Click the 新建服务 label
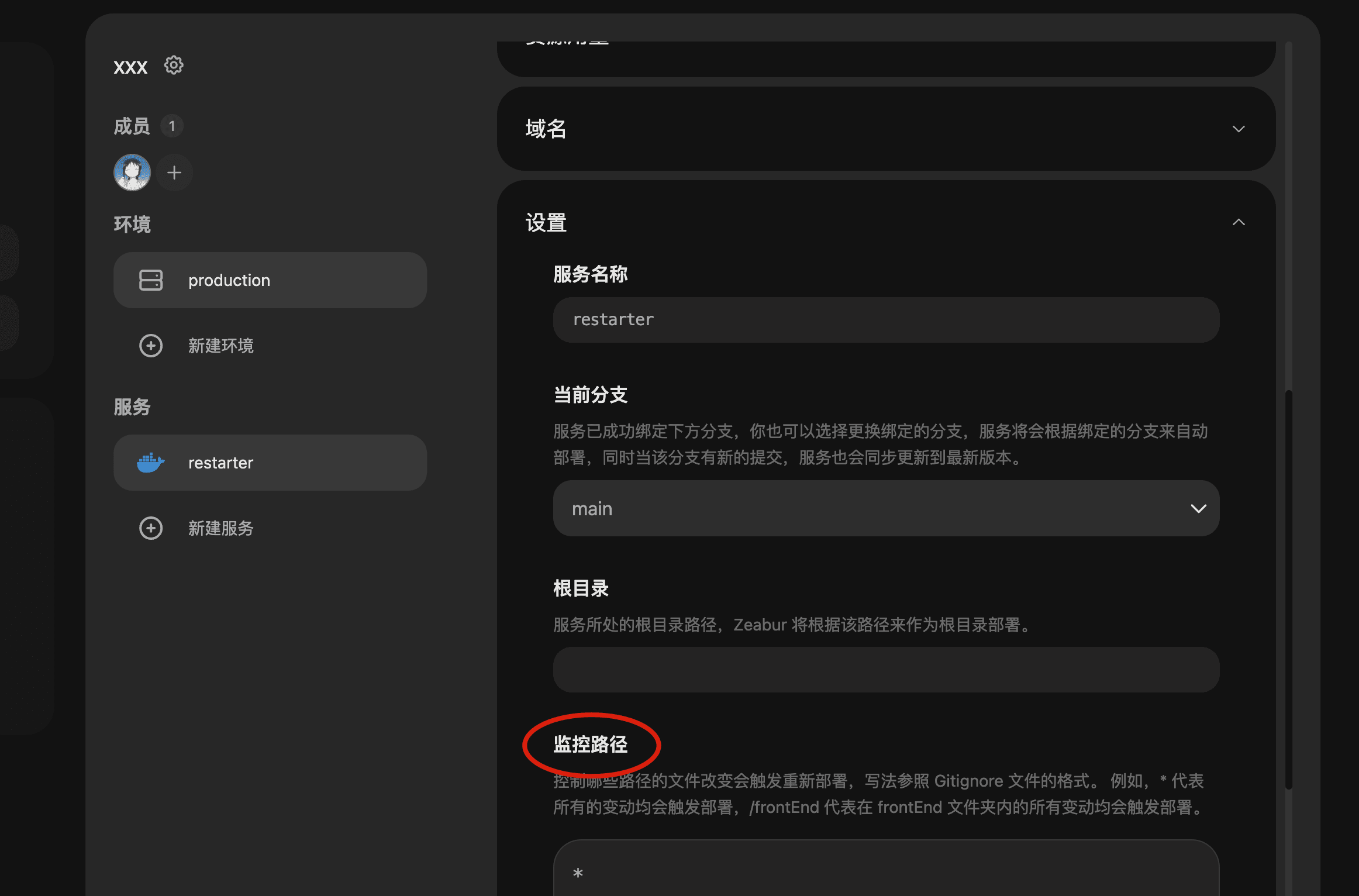The width and height of the screenshot is (1359, 896). point(221,528)
